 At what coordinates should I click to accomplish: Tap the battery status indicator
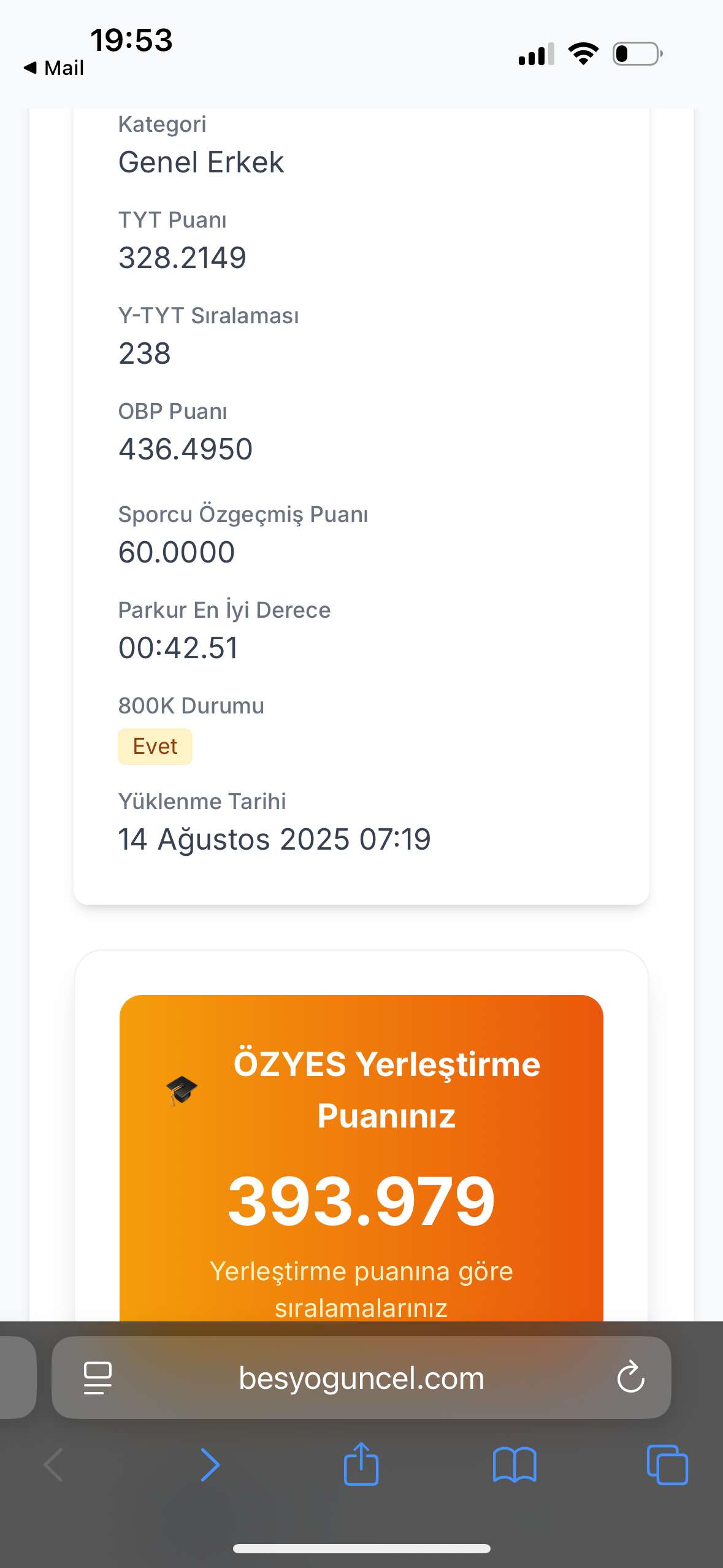pyautogui.click(x=638, y=54)
